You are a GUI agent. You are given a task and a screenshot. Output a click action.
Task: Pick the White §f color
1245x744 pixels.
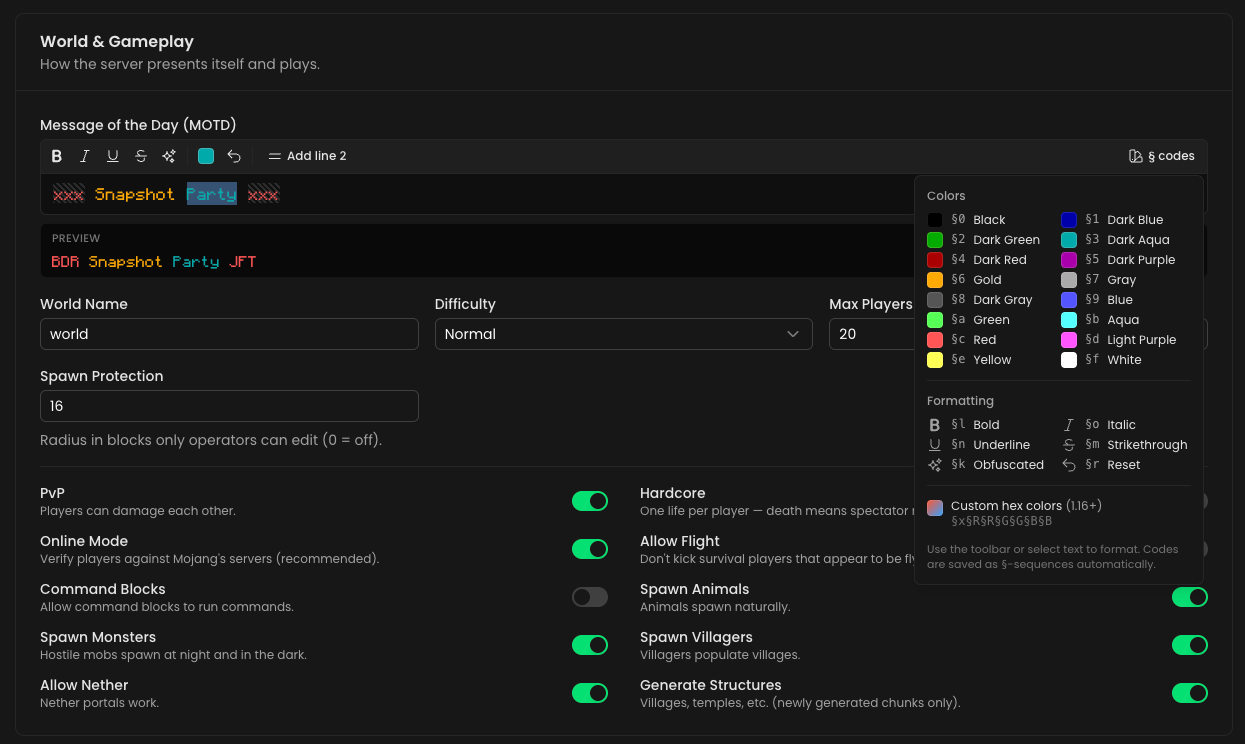pos(1101,360)
